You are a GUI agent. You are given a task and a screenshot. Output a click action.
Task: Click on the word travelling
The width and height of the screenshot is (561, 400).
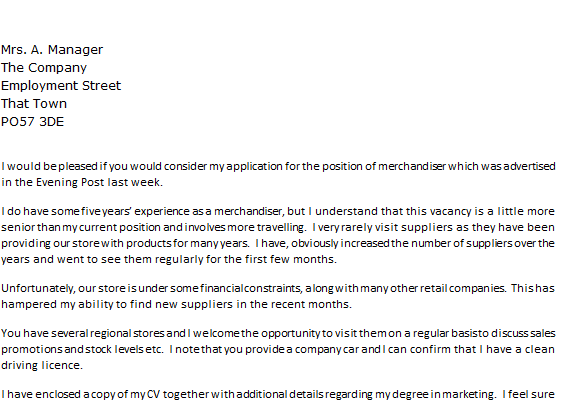point(280,228)
